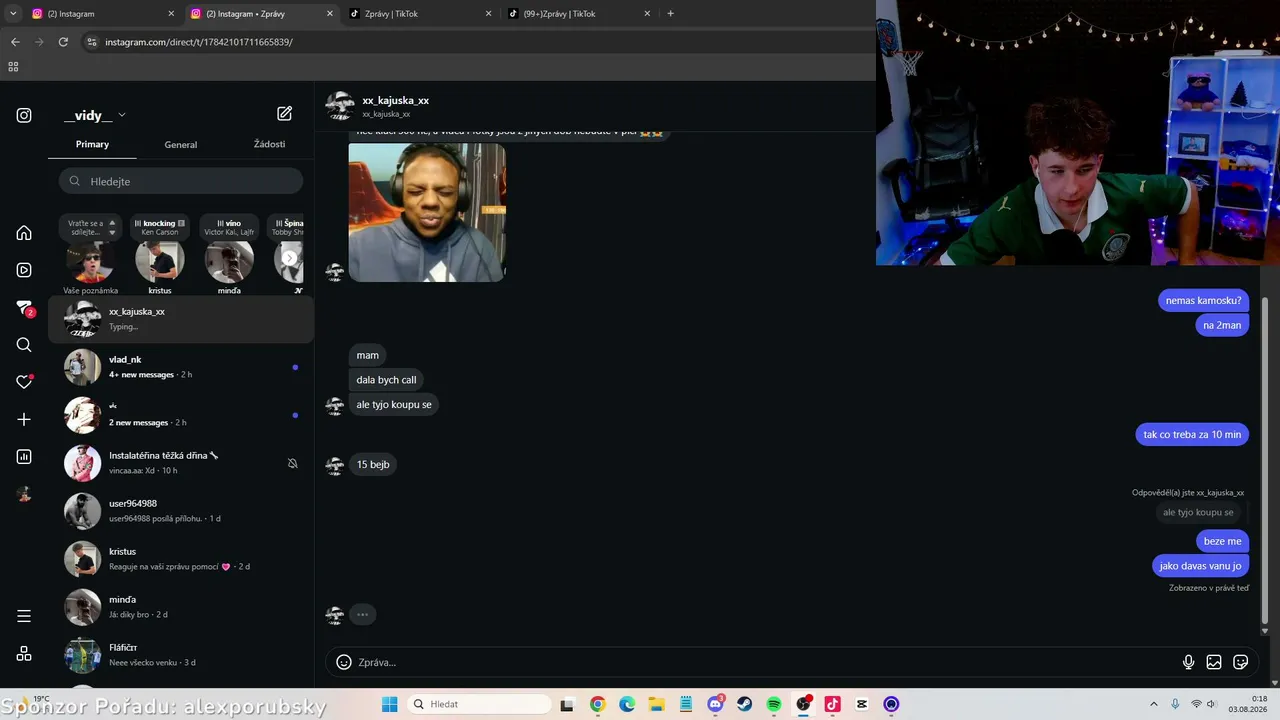
Task: Open the Reels icon in the sidebar
Action: click(24, 270)
